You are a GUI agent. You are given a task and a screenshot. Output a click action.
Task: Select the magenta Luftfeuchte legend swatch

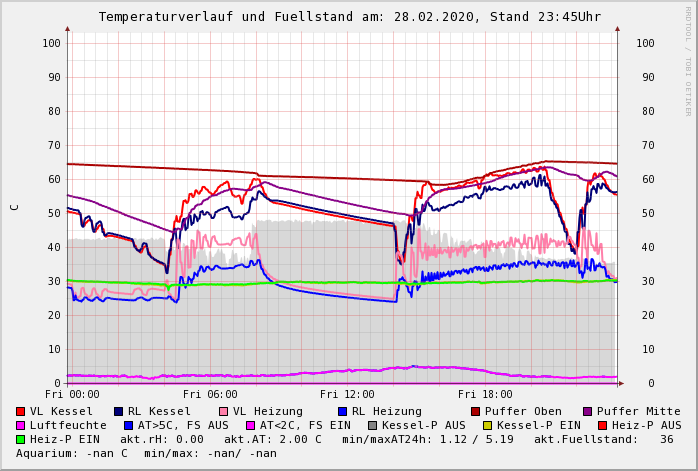click(20, 425)
